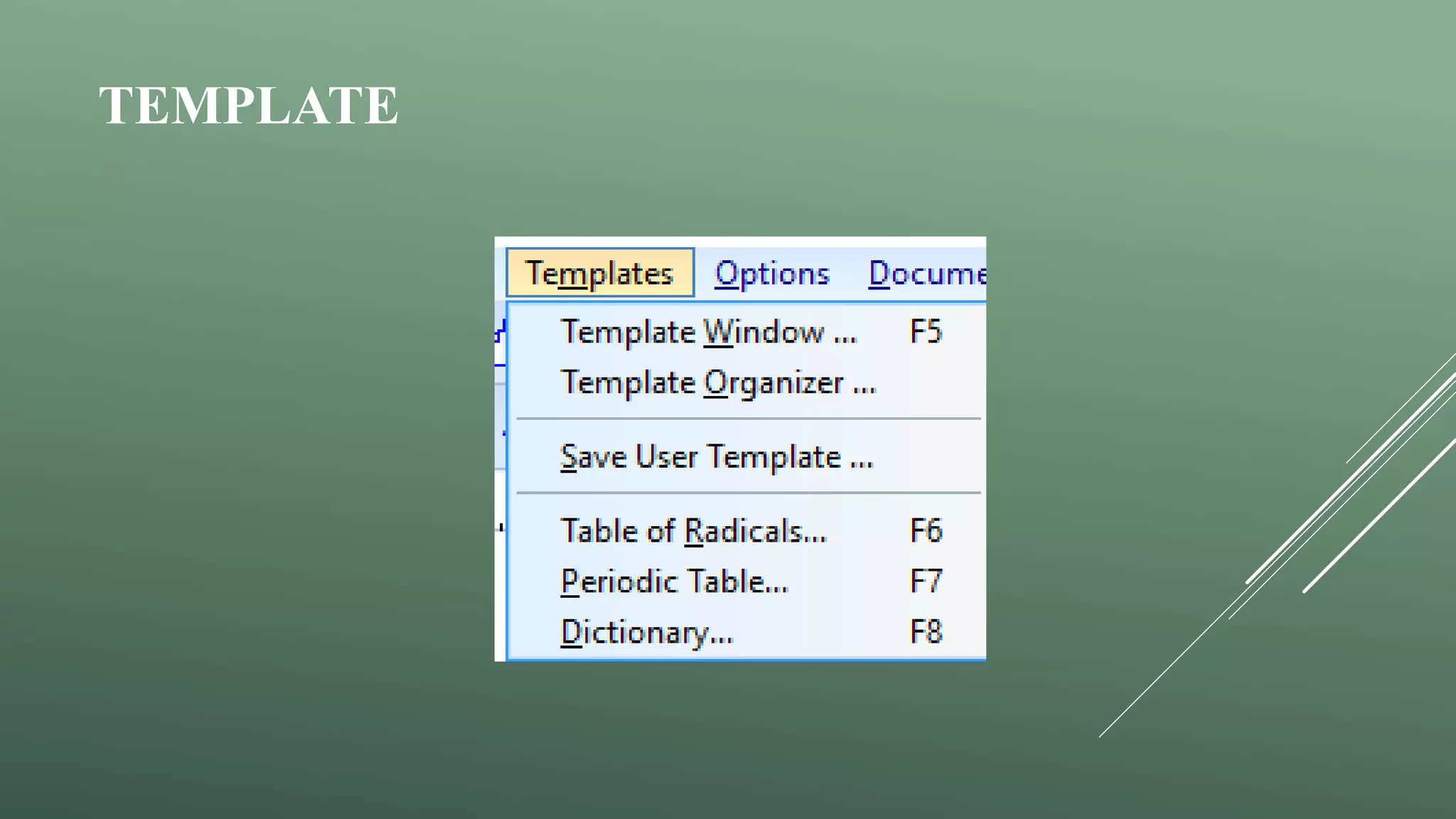1456x819 pixels.
Task: Open the Dictionary menu entry
Action: (646, 632)
